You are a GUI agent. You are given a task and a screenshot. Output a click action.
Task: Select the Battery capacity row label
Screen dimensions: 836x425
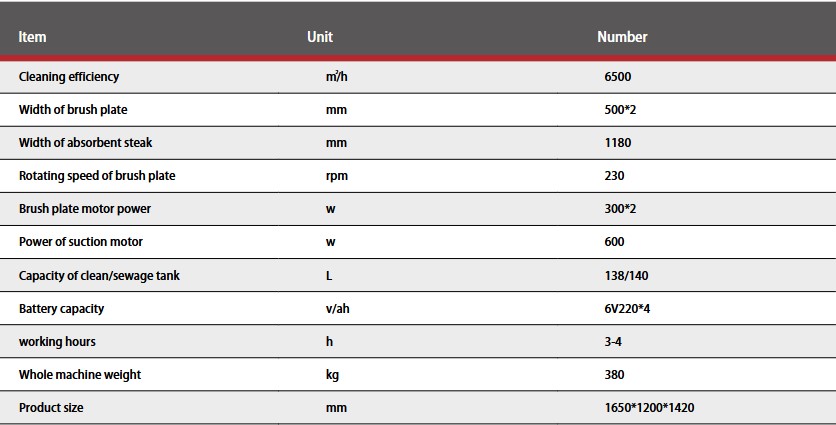coord(61,309)
